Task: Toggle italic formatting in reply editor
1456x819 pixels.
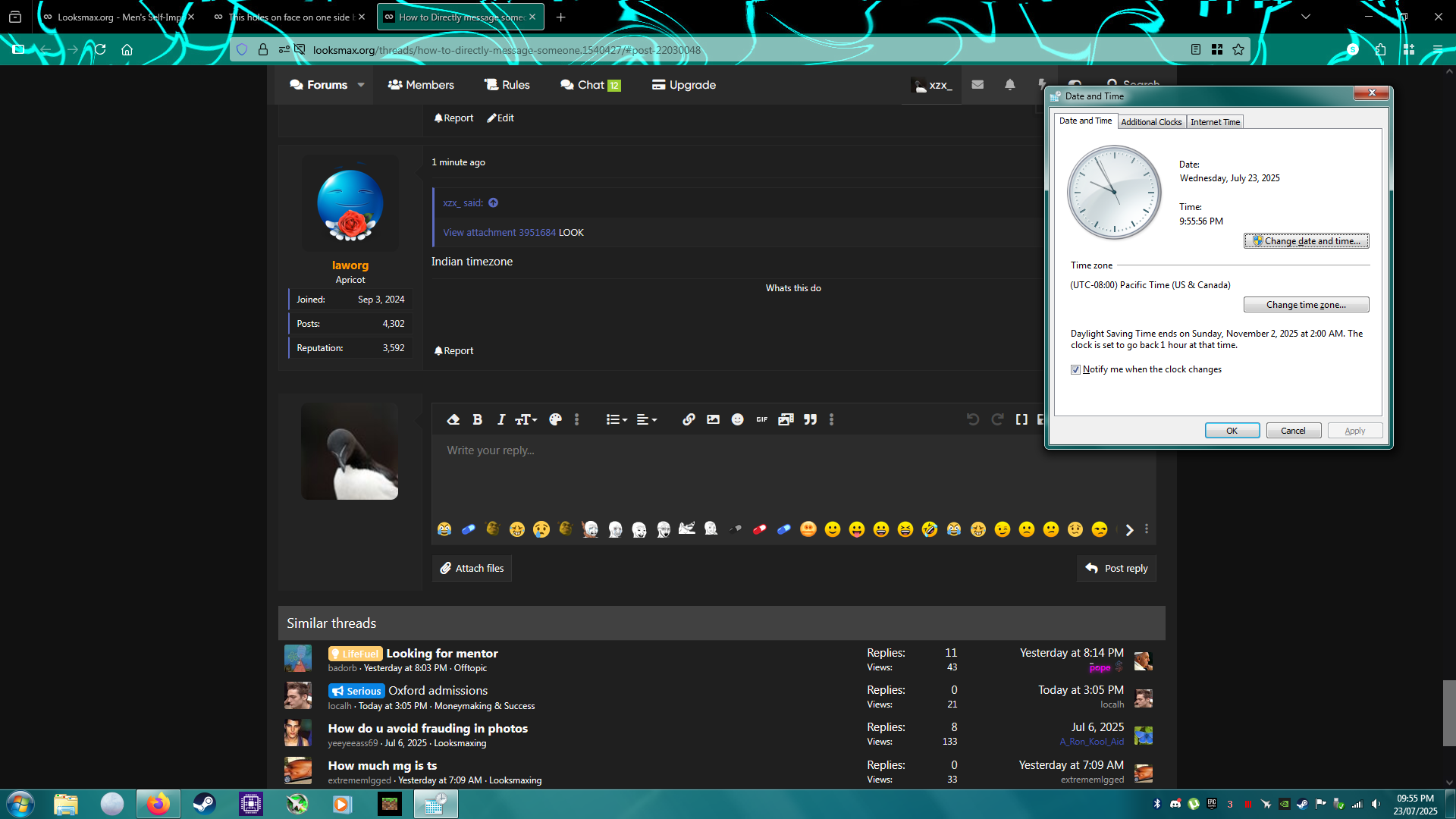Action: [x=500, y=419]
